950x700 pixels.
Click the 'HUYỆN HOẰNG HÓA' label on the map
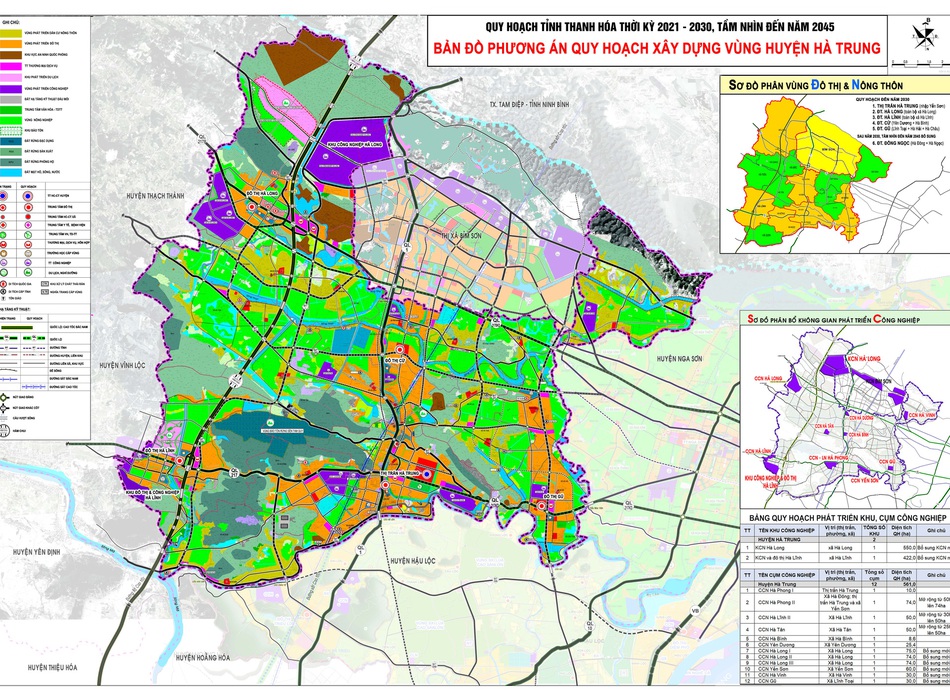tap(203, 658)
